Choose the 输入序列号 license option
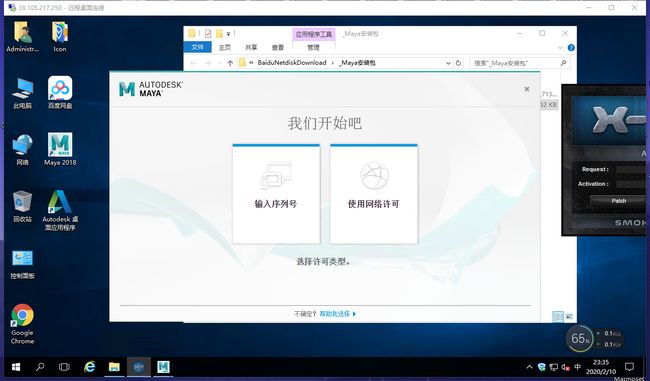 (x=276, y=194)
